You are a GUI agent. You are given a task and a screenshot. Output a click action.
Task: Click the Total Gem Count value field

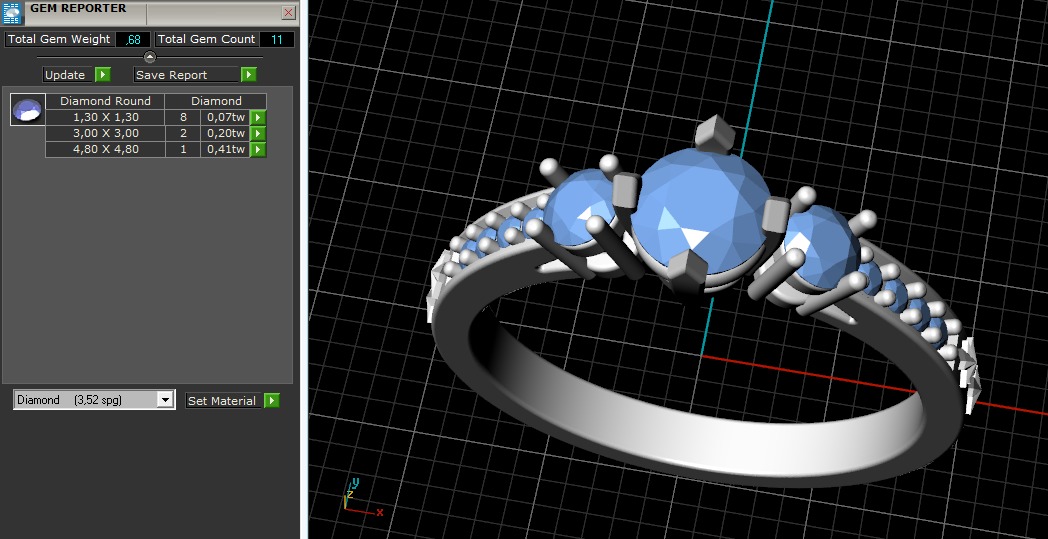click(x=277, y=39)
